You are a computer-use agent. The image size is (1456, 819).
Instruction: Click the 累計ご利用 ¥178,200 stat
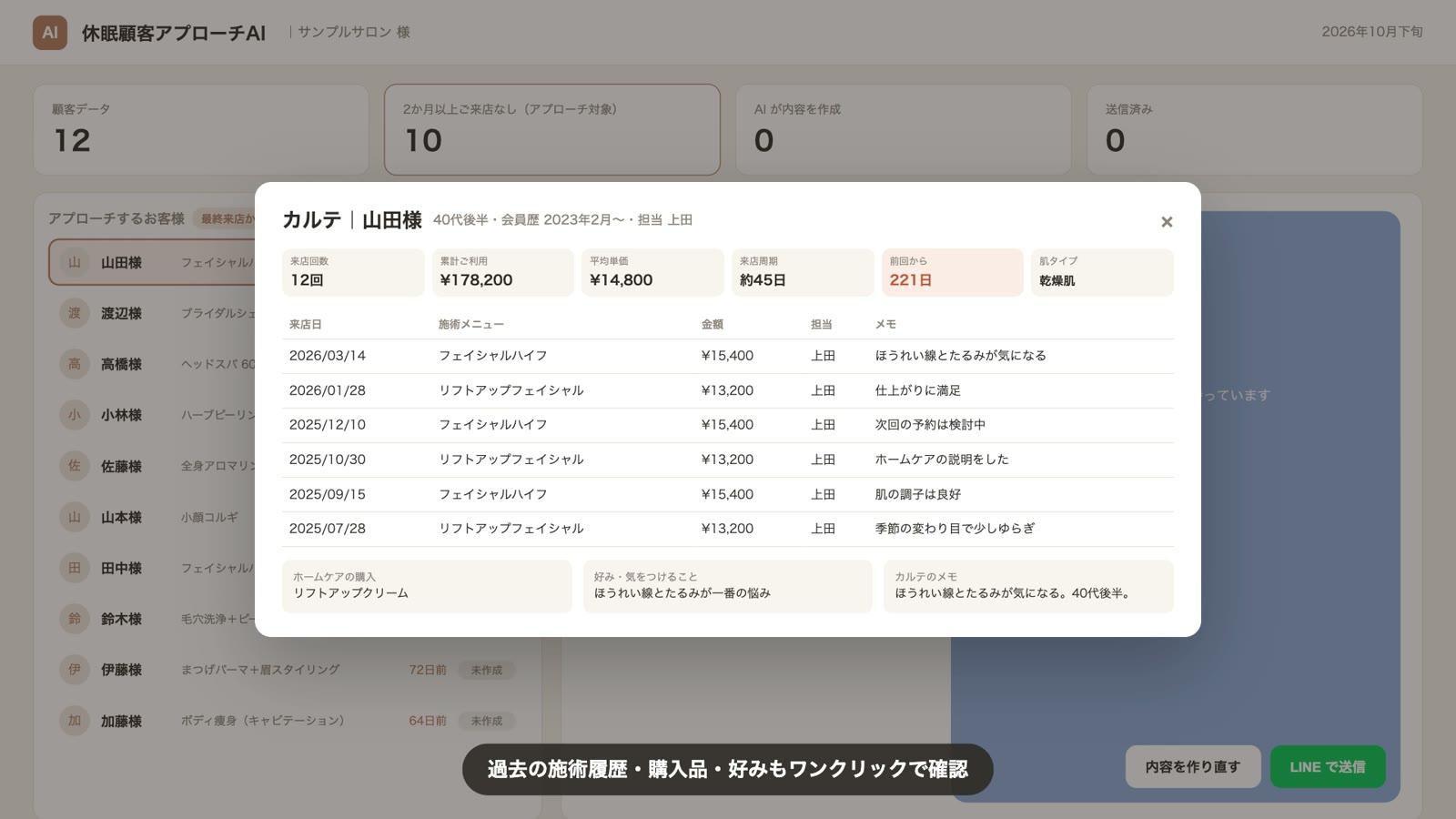503,272
